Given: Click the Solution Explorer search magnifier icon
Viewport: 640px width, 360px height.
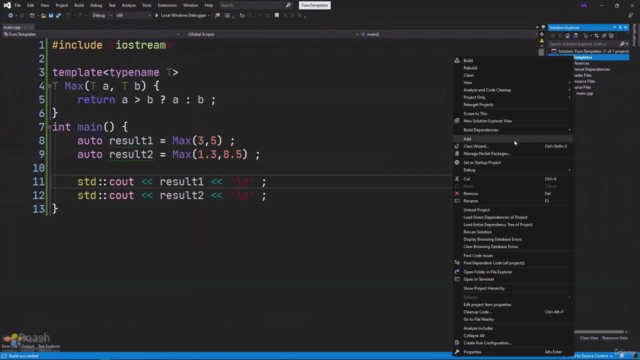Looking at the screenshot, I should point(622,44).
